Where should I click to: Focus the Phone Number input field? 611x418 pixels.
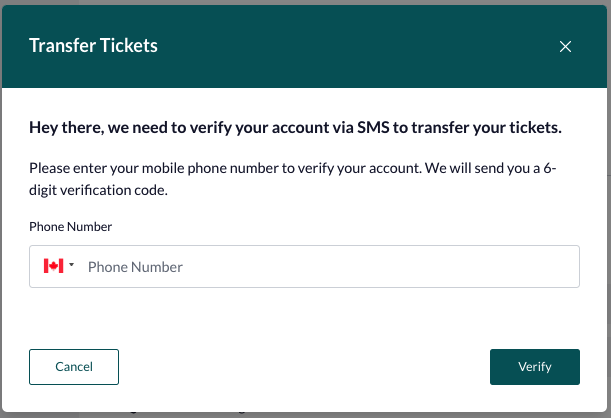tap(304, 266)
